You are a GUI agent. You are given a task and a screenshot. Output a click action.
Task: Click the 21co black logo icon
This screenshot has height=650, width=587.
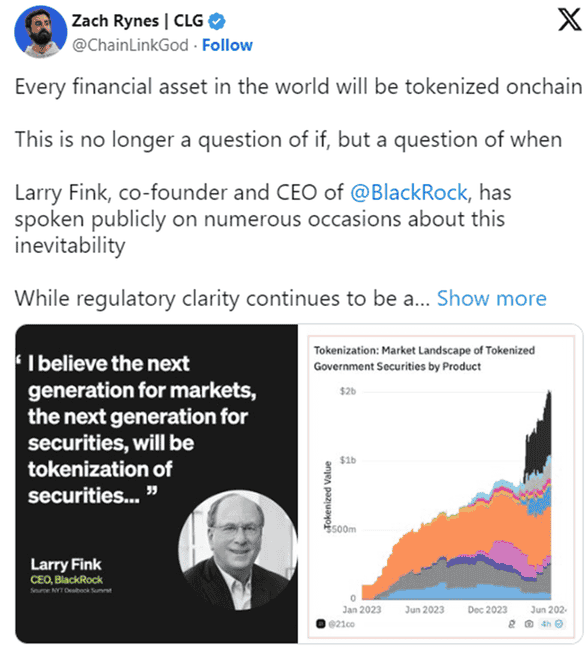(x=320, y=623)
